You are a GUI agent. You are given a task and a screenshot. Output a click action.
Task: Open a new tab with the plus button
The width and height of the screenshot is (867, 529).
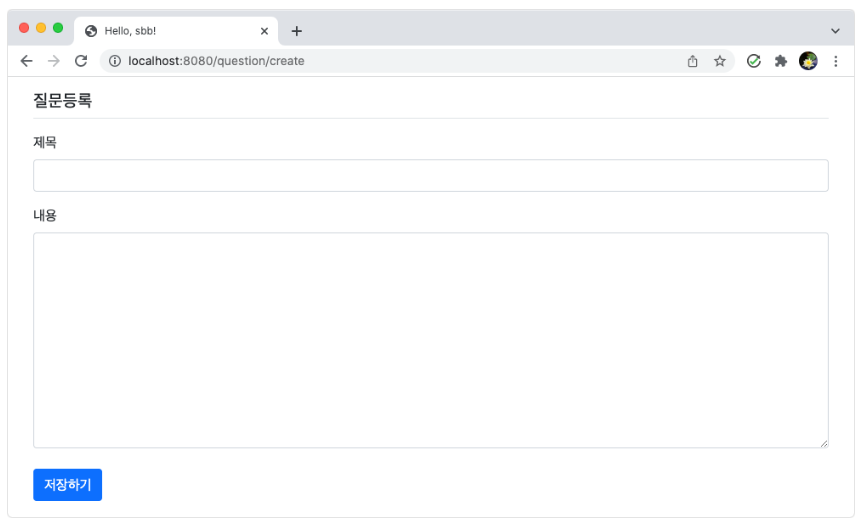click(x=296, y=31)
